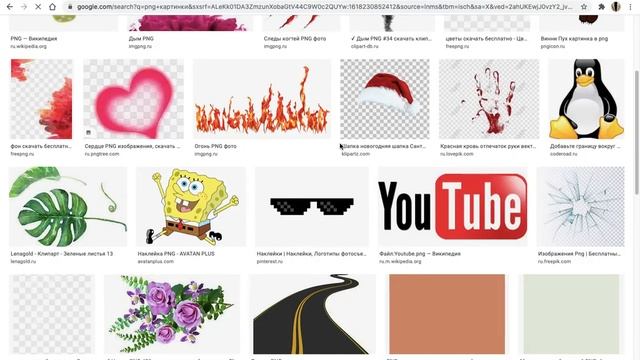Open the Tux penguin thumbnail
The image size is (640, 360).
click(x=586, y=99)
